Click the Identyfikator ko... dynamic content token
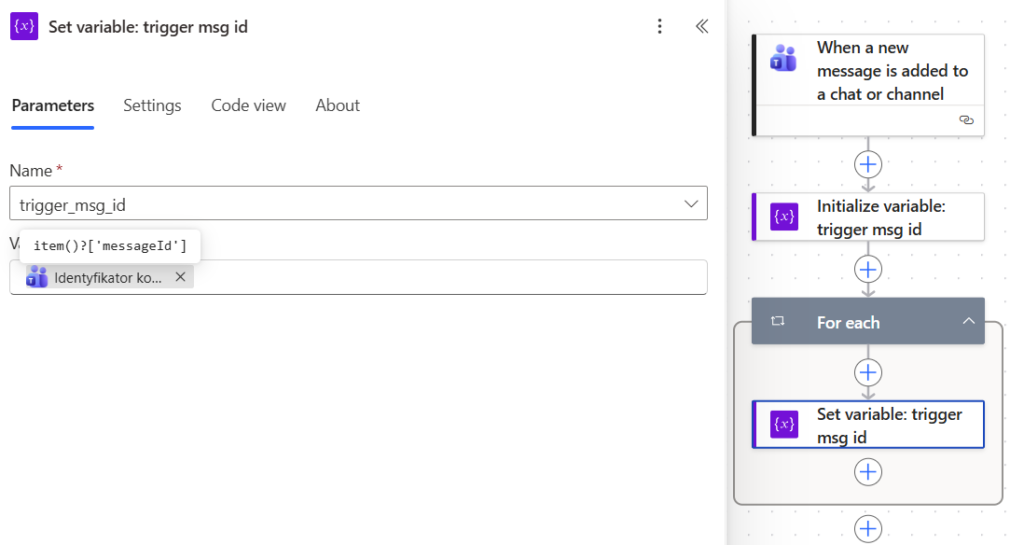Image resolution: width=1024 pixels, height=545 pixels. (108, 277)
